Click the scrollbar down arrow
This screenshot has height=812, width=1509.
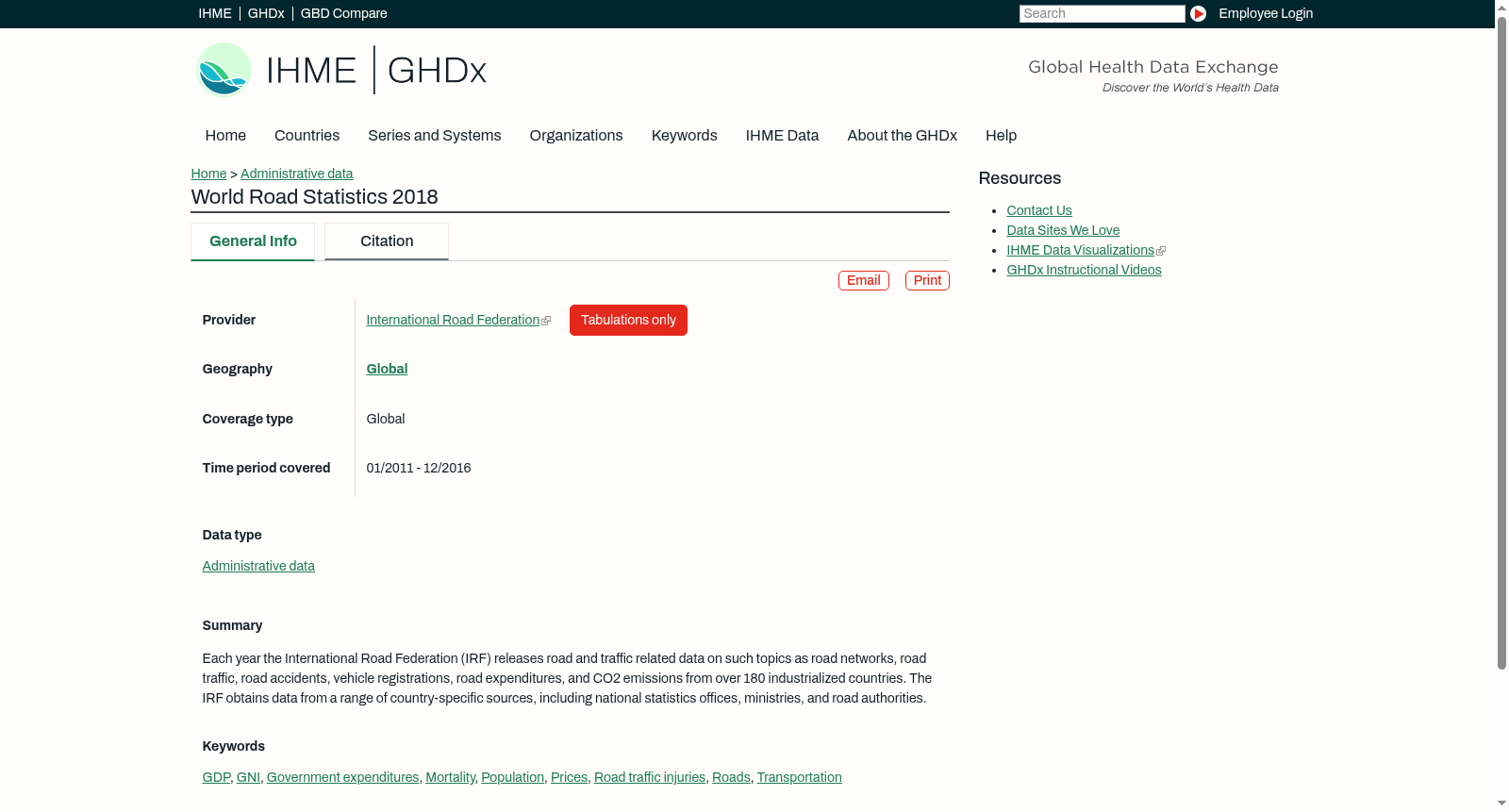(1501, 804)
